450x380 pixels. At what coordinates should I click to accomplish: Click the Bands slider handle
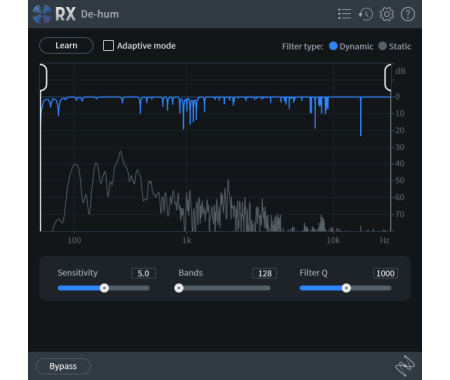(179, 288)
